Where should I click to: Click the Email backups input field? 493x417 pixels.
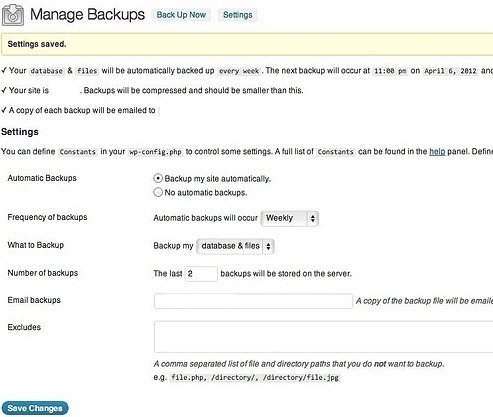click(x=253, y=301)
